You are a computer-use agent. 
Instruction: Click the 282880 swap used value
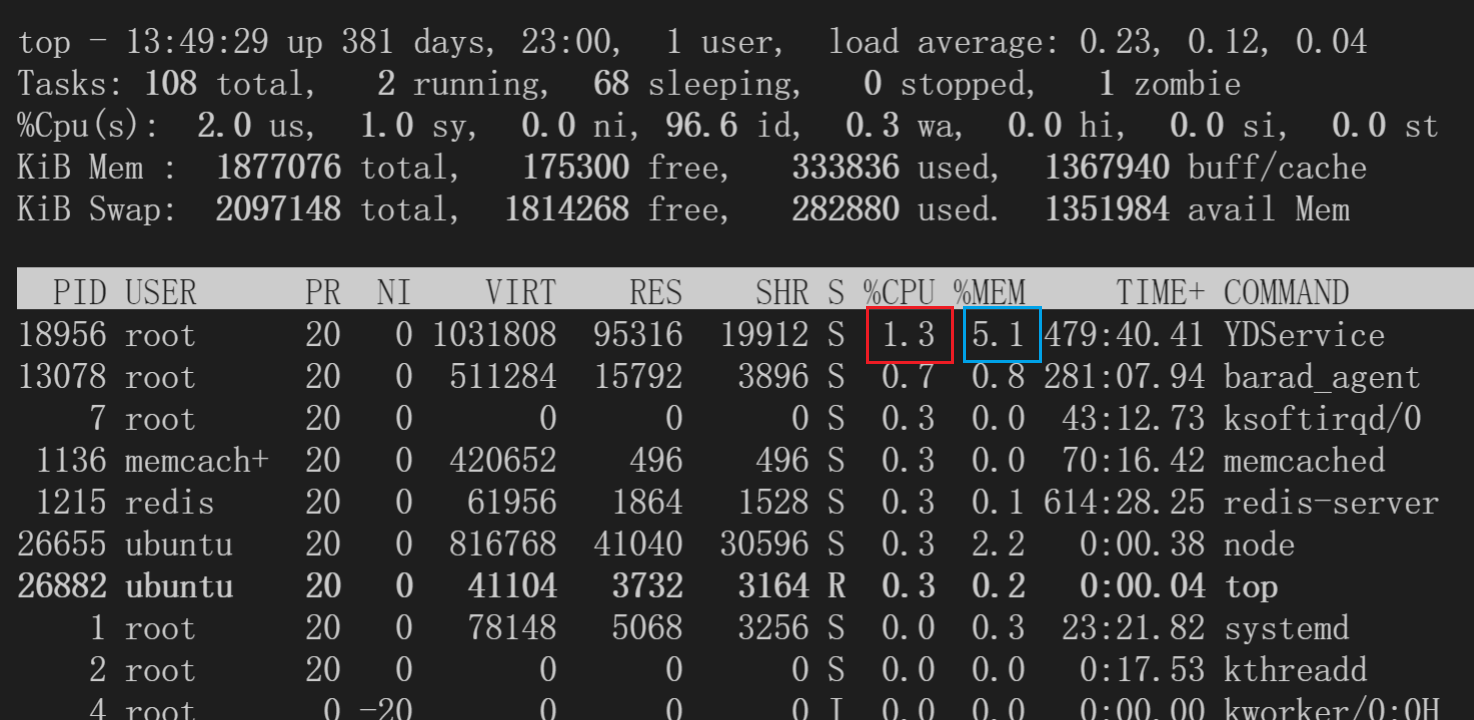[x=846, y=209]
